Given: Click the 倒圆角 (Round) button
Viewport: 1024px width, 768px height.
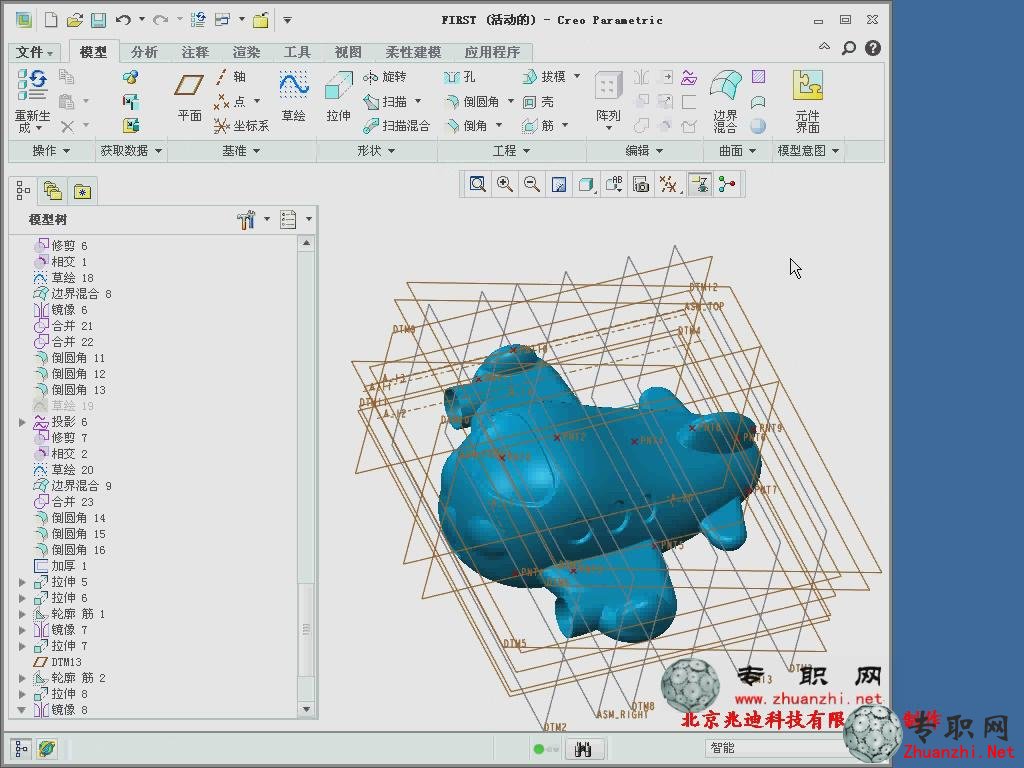Looking at the screenshot, I should [472, 102].
